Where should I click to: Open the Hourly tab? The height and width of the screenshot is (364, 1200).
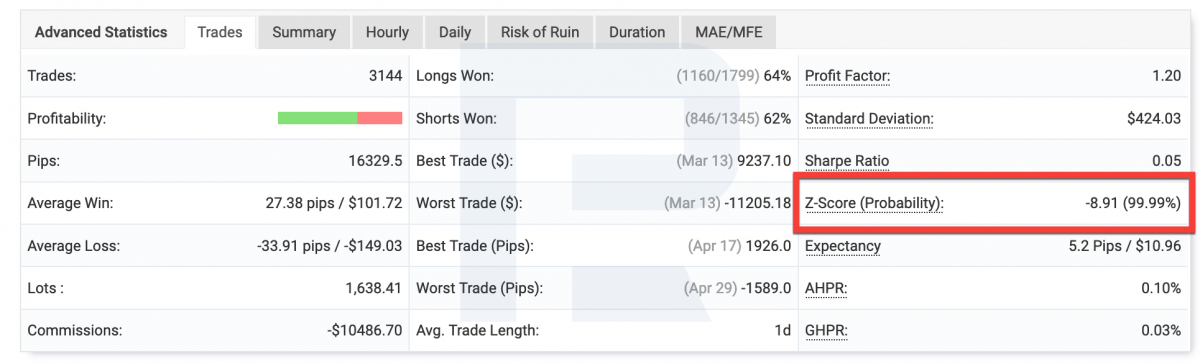tap(387, 32)
